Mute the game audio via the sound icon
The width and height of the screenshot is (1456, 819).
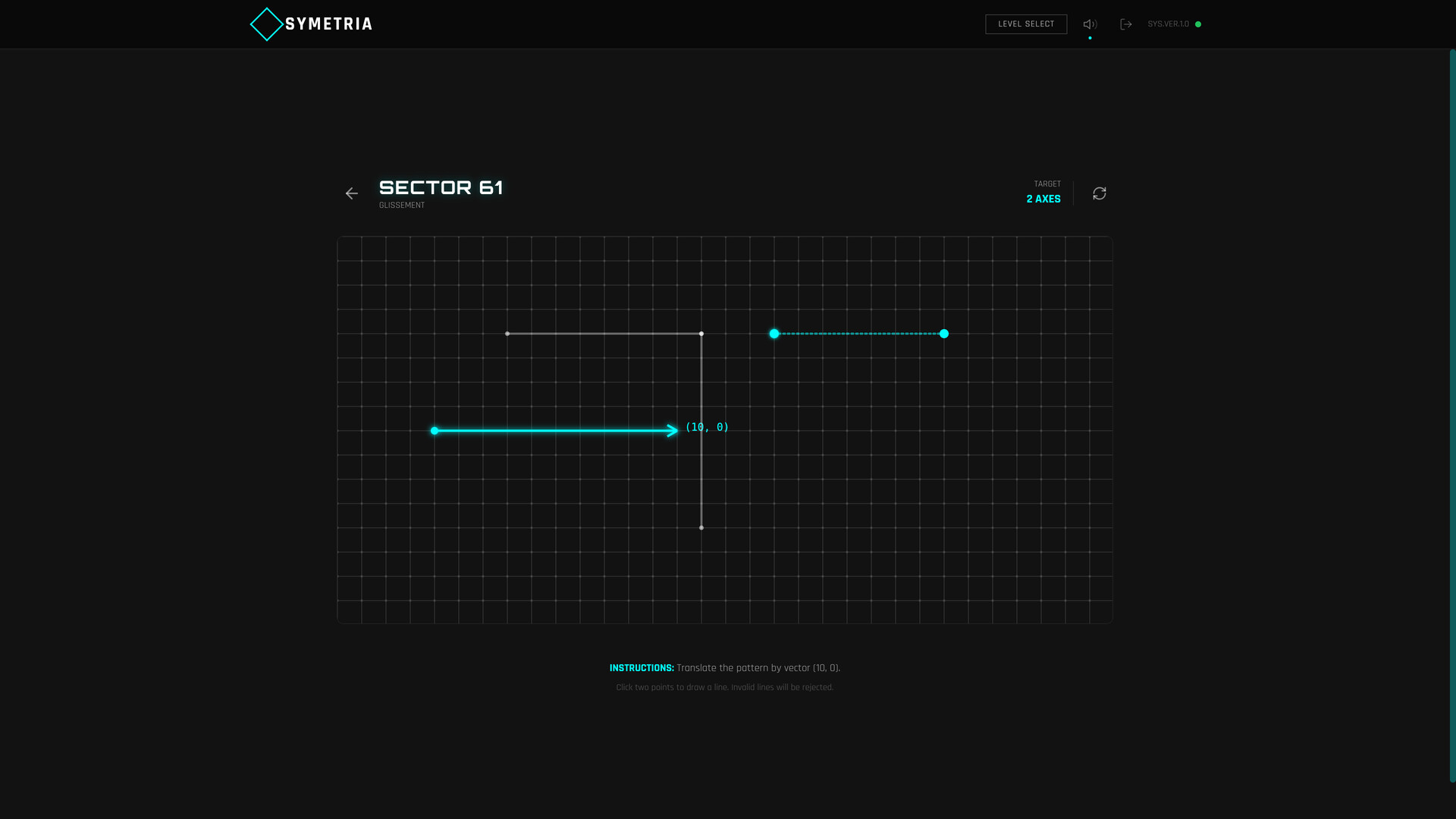point(1090,24)
